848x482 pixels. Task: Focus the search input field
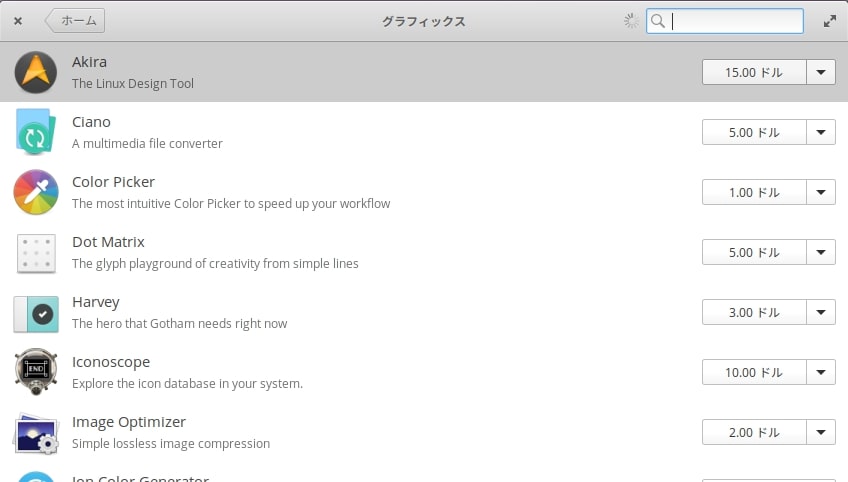tap(735, 21)
